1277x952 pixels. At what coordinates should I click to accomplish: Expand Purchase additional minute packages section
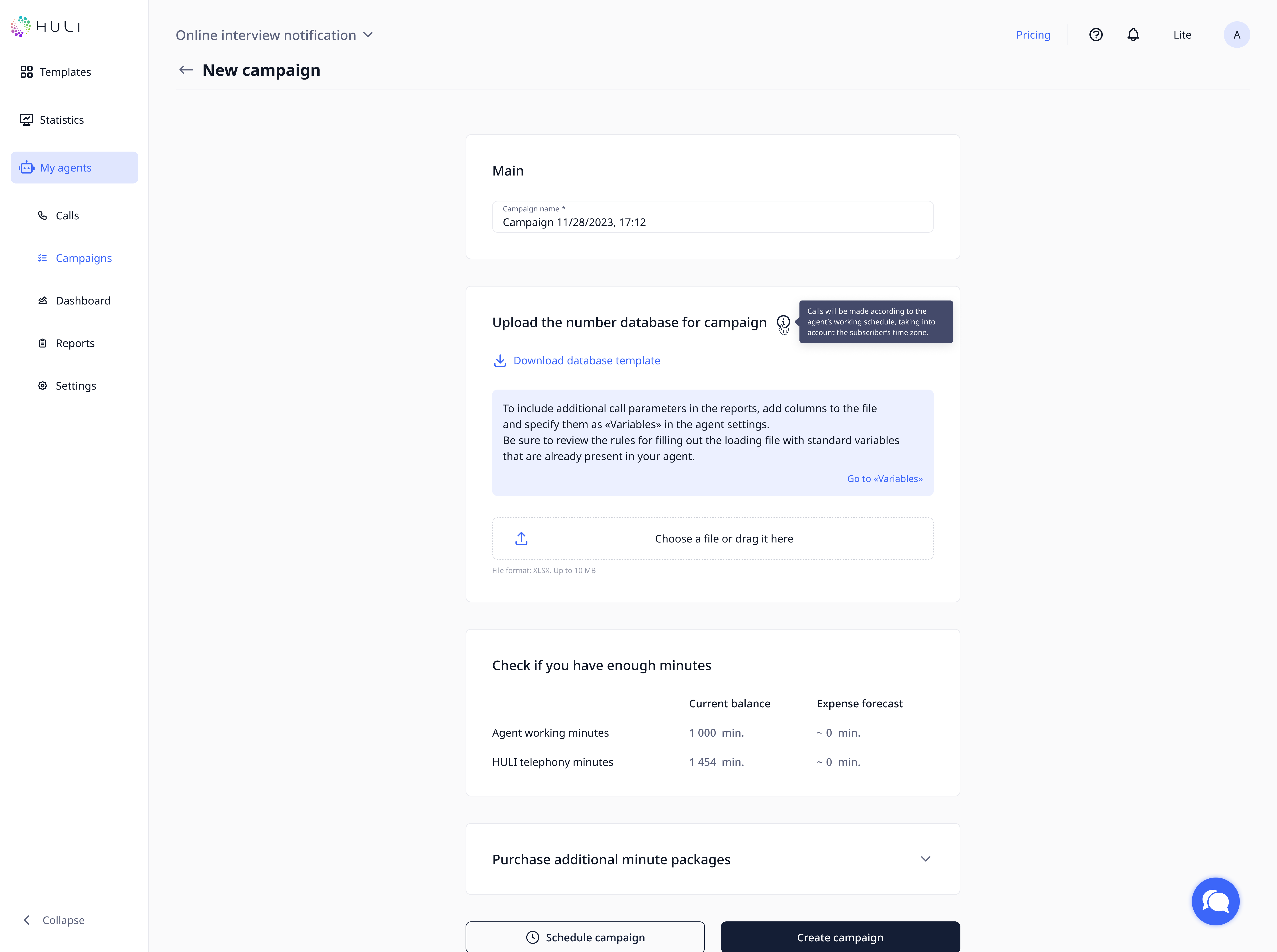click(925, 859)
